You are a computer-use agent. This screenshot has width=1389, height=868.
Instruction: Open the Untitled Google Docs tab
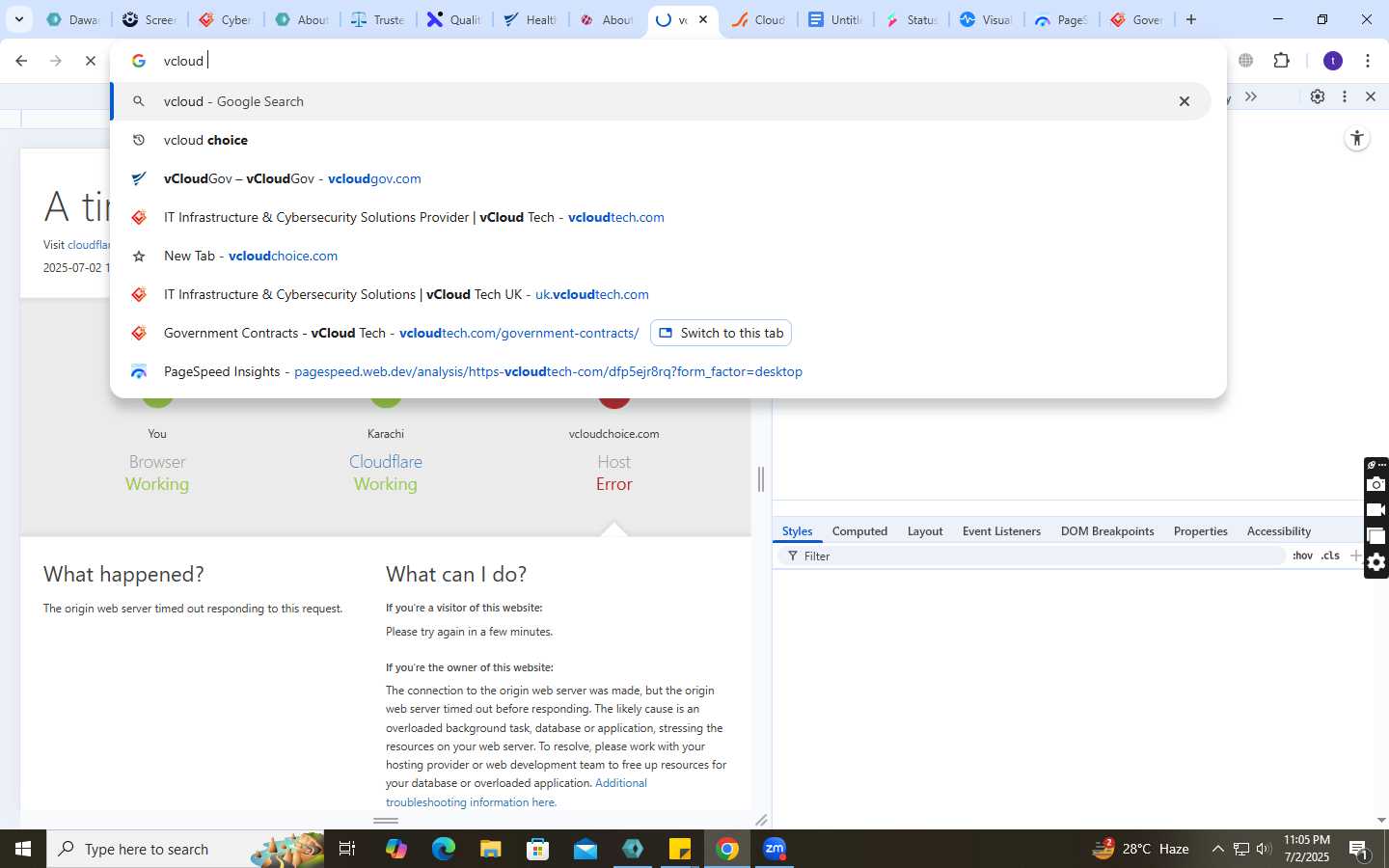835,19
